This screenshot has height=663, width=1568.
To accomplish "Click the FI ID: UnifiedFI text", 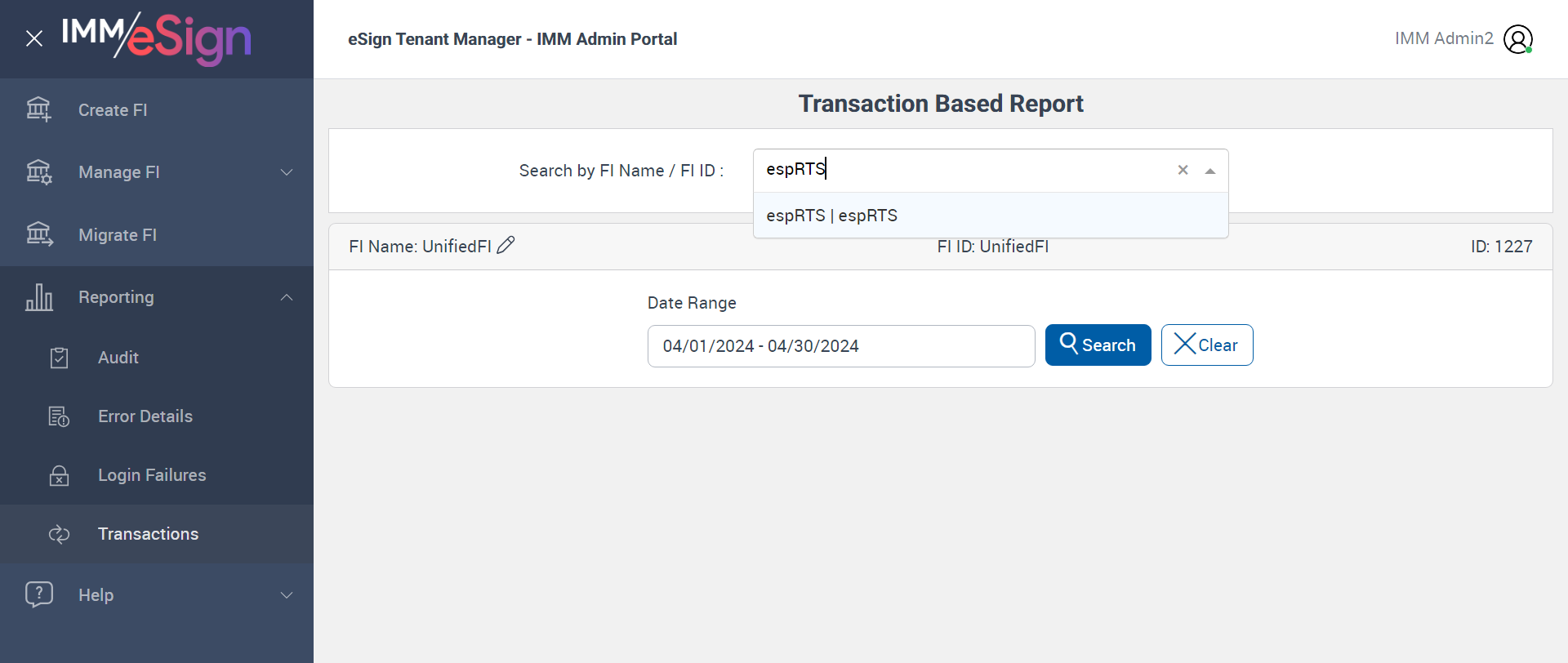I will click(993, 247).
